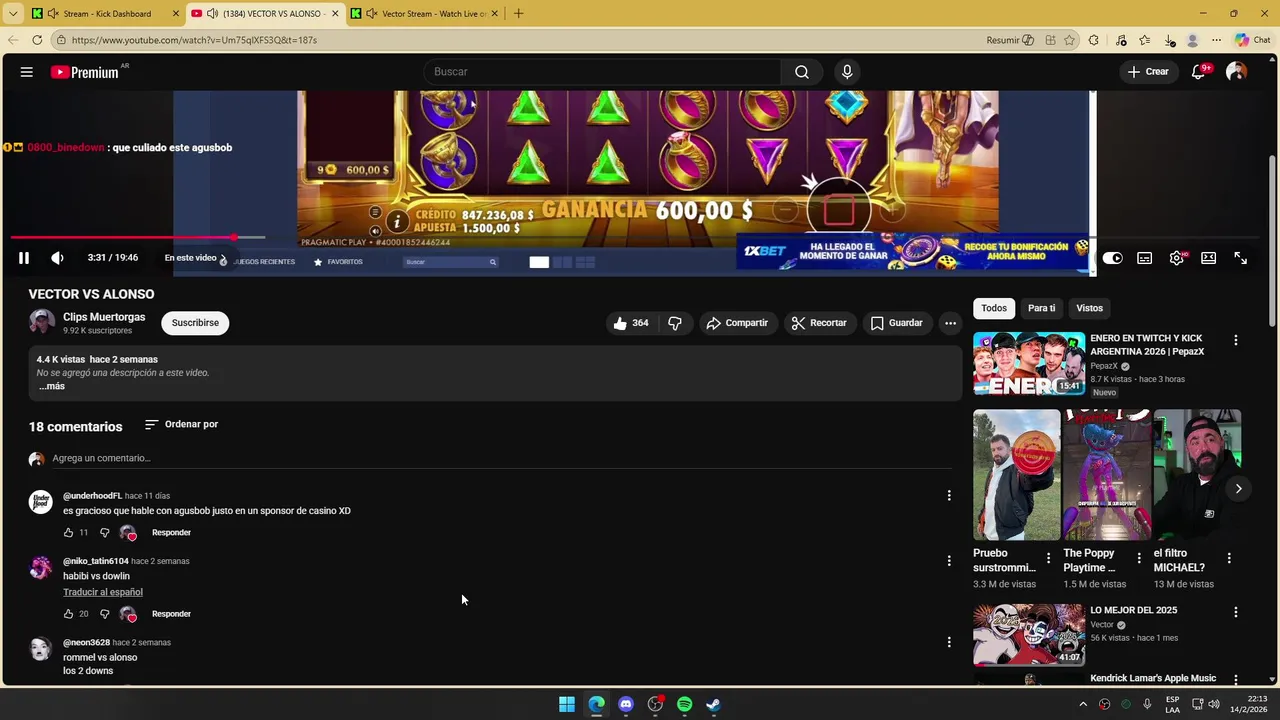This screenshot has width=1280, height=720.
Task: Open Steam from taskbar
Action: pyautogui.click(x=713, y=704)
